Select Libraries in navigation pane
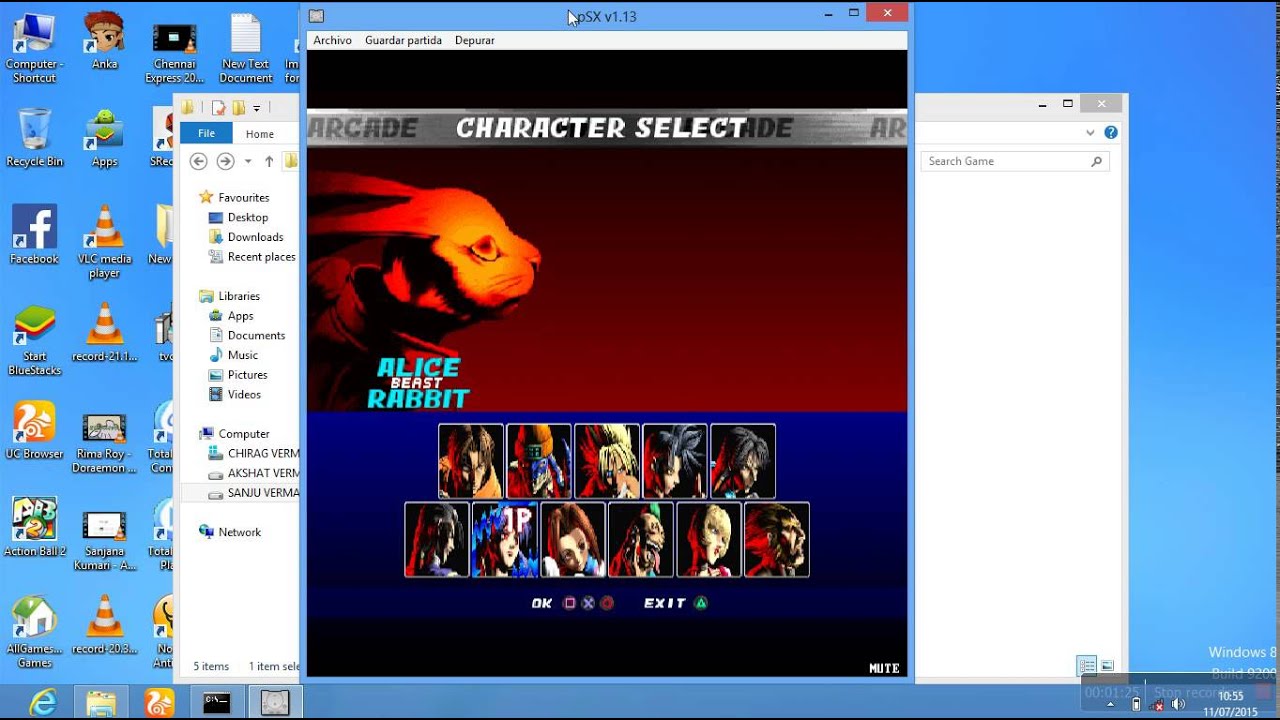This screenshot has width=1280, height=720. click(229, 296)
